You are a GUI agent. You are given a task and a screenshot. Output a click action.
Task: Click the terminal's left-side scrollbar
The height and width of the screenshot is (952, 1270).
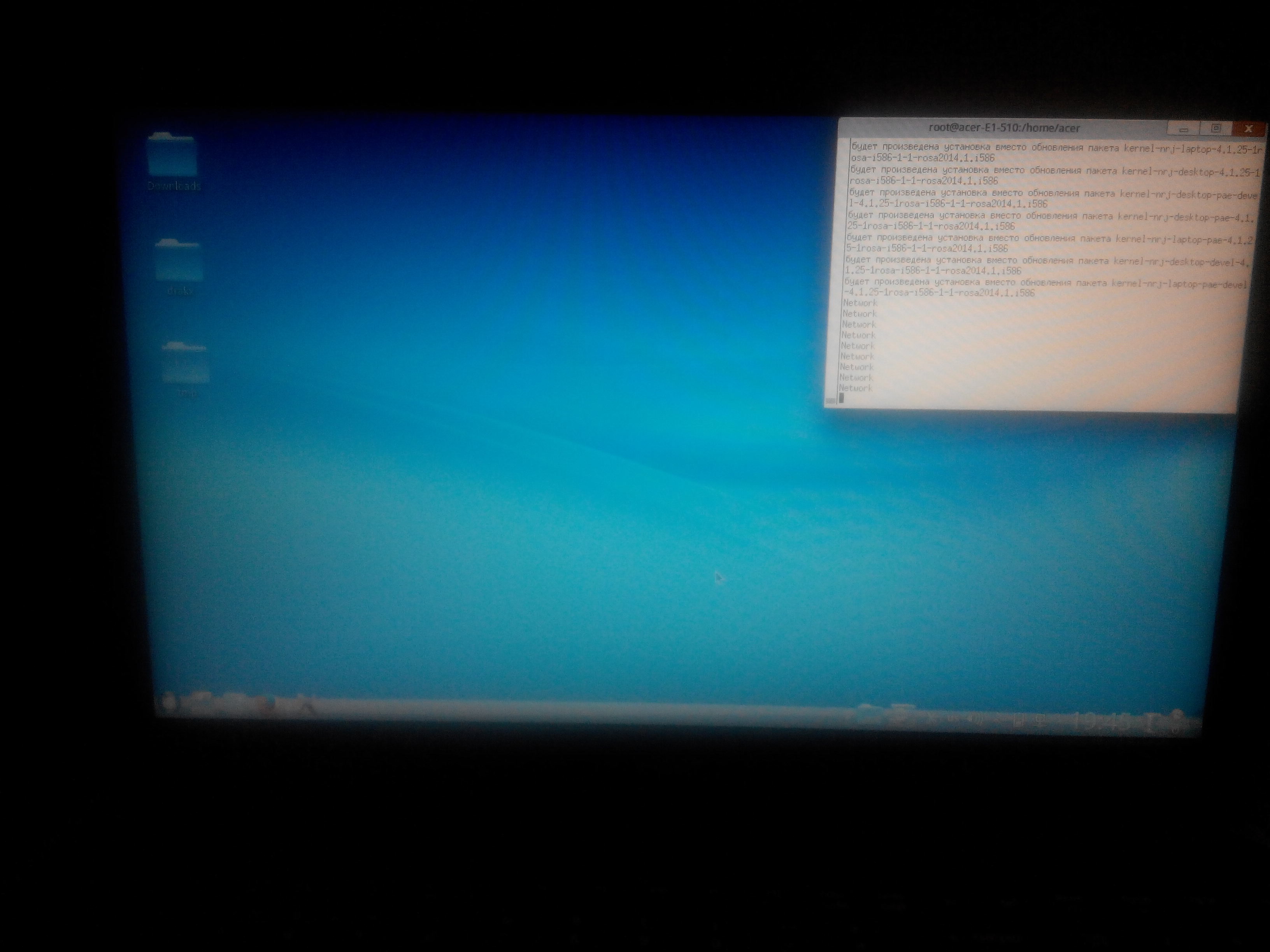831,400
